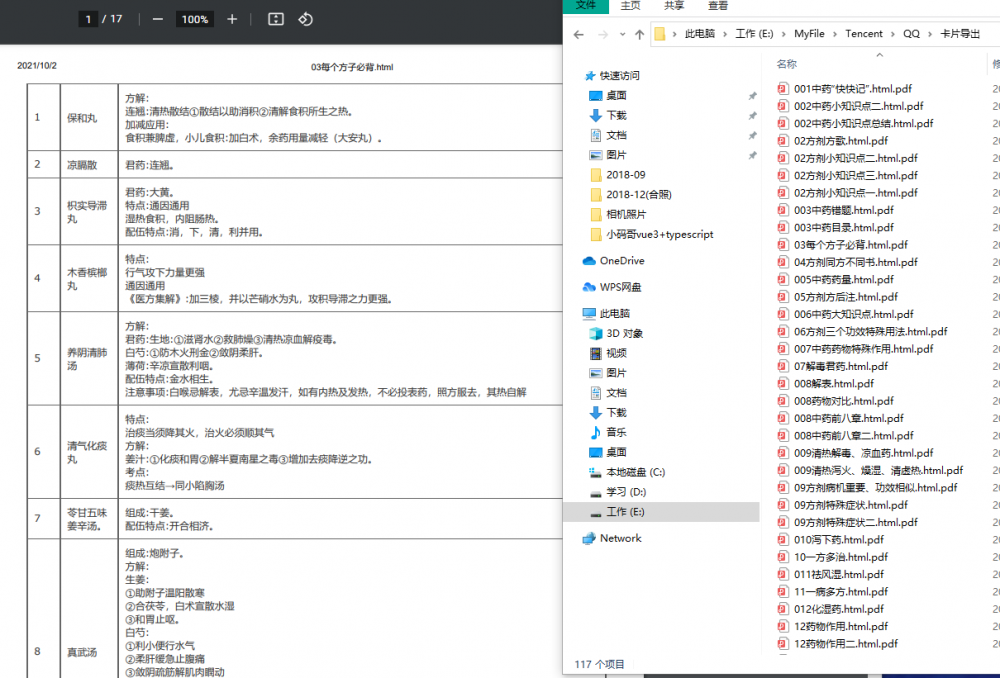Open the recent locations dropdown in Explorer

pyautogui.click(x=622, y=34)
